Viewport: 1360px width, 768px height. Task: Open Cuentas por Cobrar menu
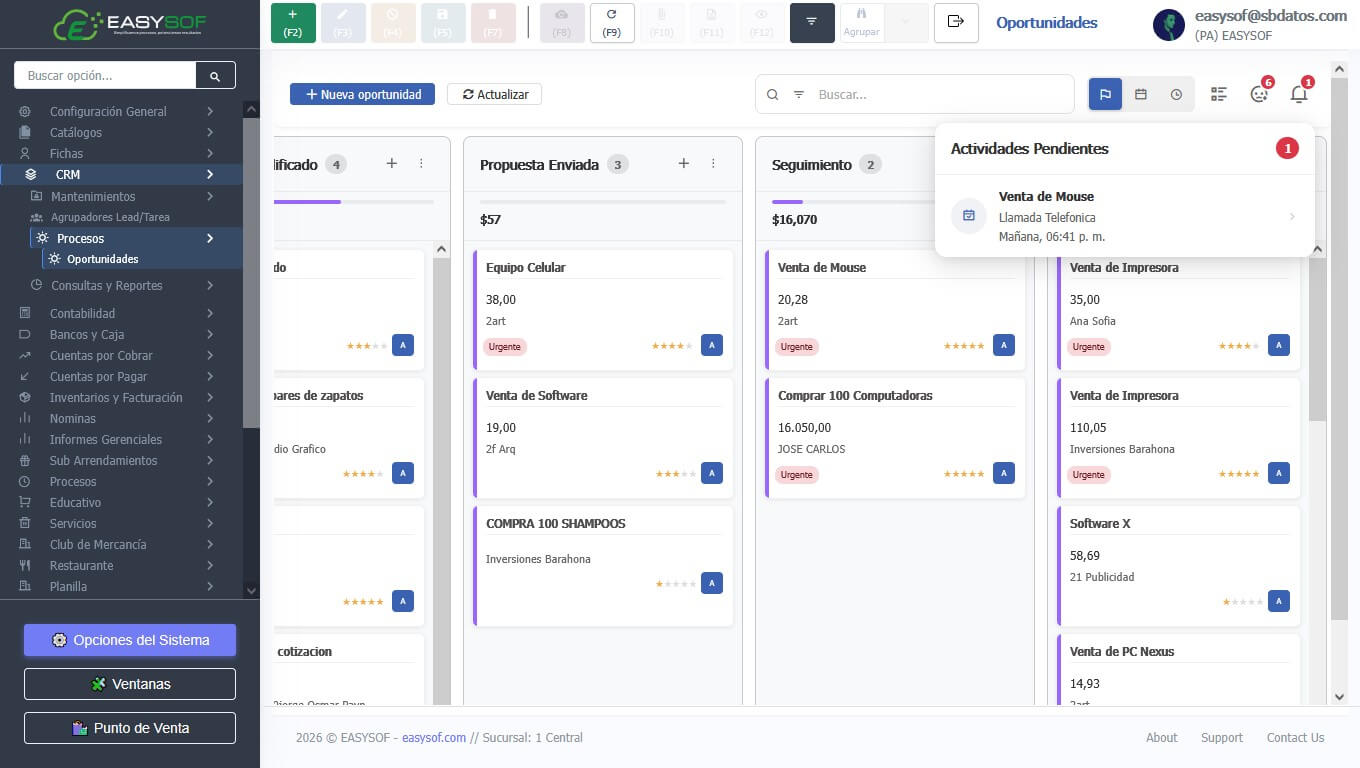coord(120,355)
